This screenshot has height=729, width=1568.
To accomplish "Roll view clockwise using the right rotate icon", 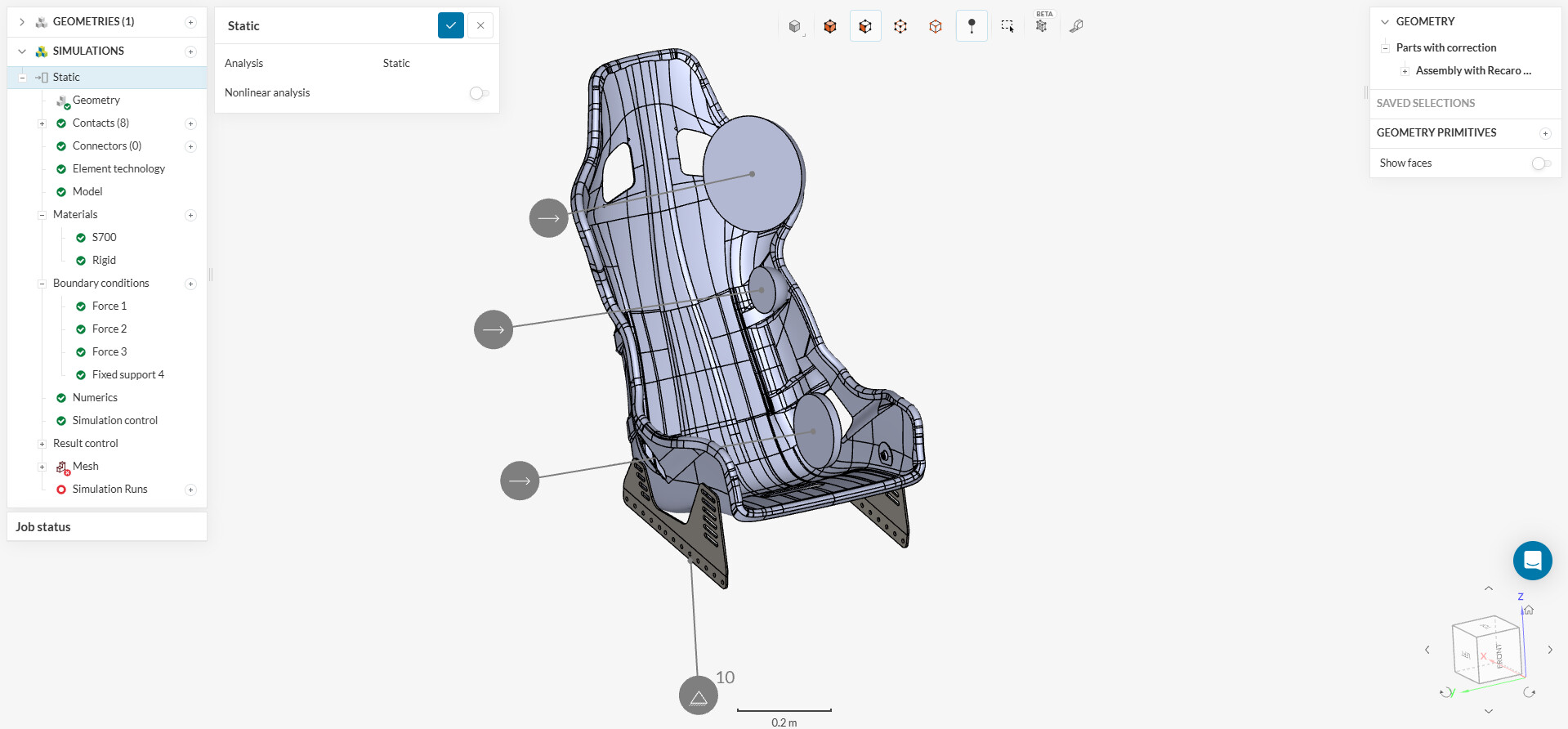I will point(1530,692).
